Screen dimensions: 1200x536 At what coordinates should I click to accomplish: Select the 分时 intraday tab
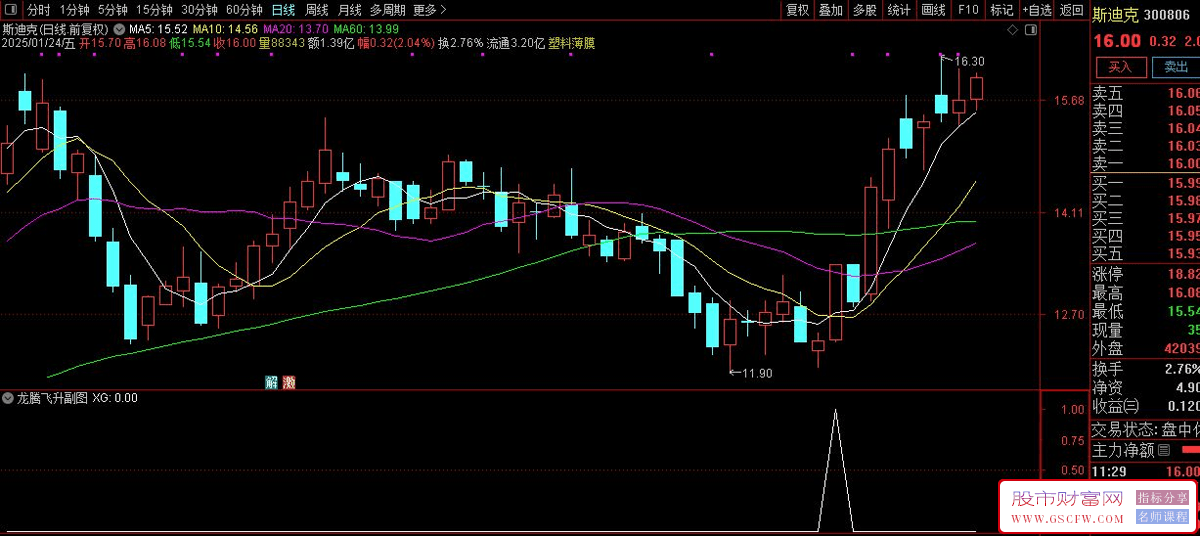pos(38,10)
